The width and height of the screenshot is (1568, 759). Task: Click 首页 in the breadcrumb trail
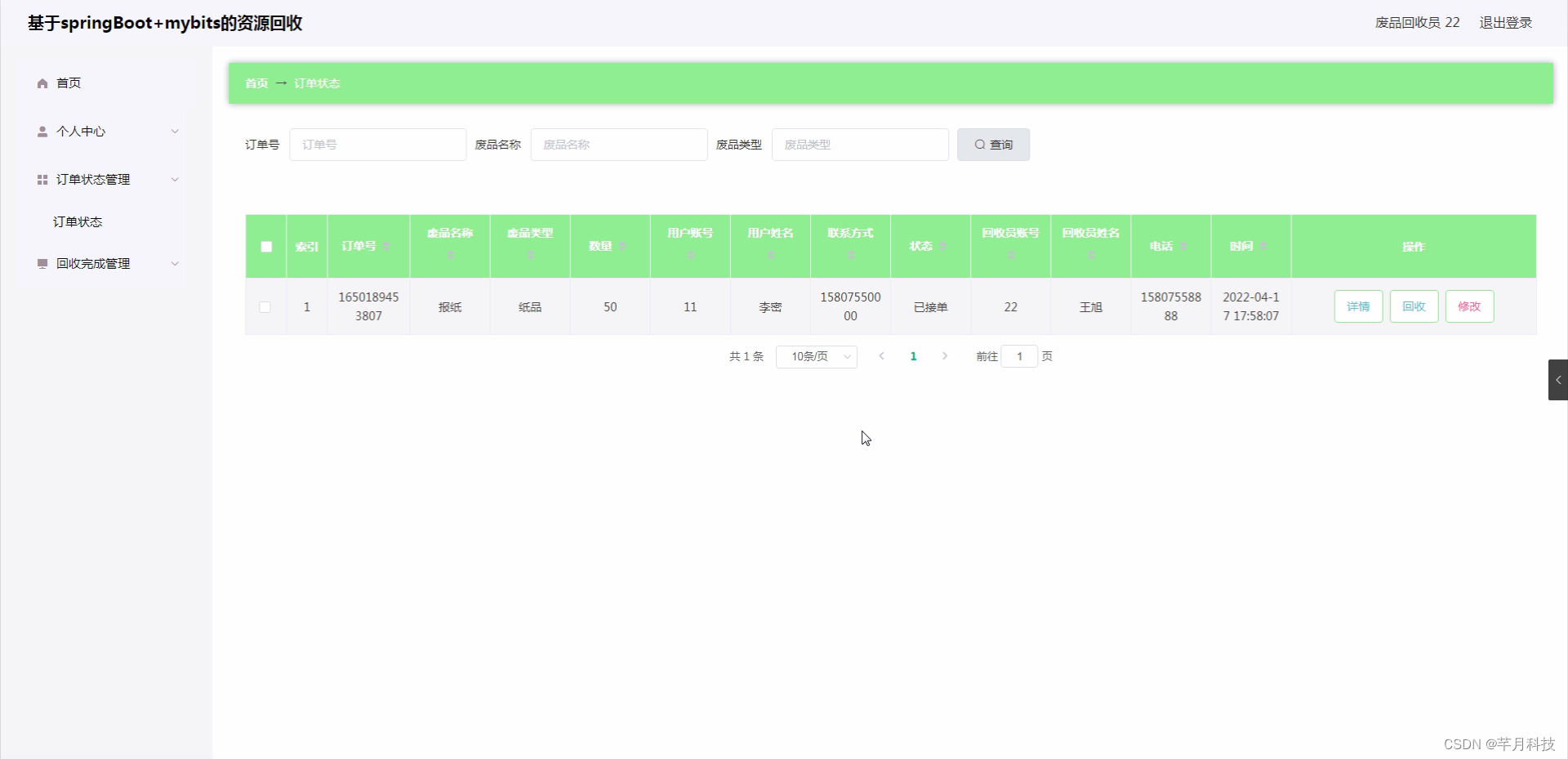(x=255, y=83)
